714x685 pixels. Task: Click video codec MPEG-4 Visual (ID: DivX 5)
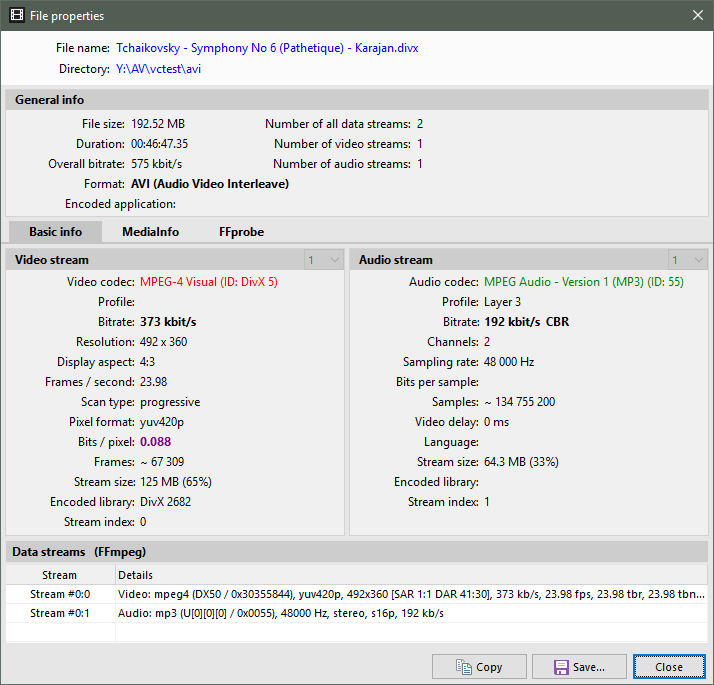(x=209, y=282)
